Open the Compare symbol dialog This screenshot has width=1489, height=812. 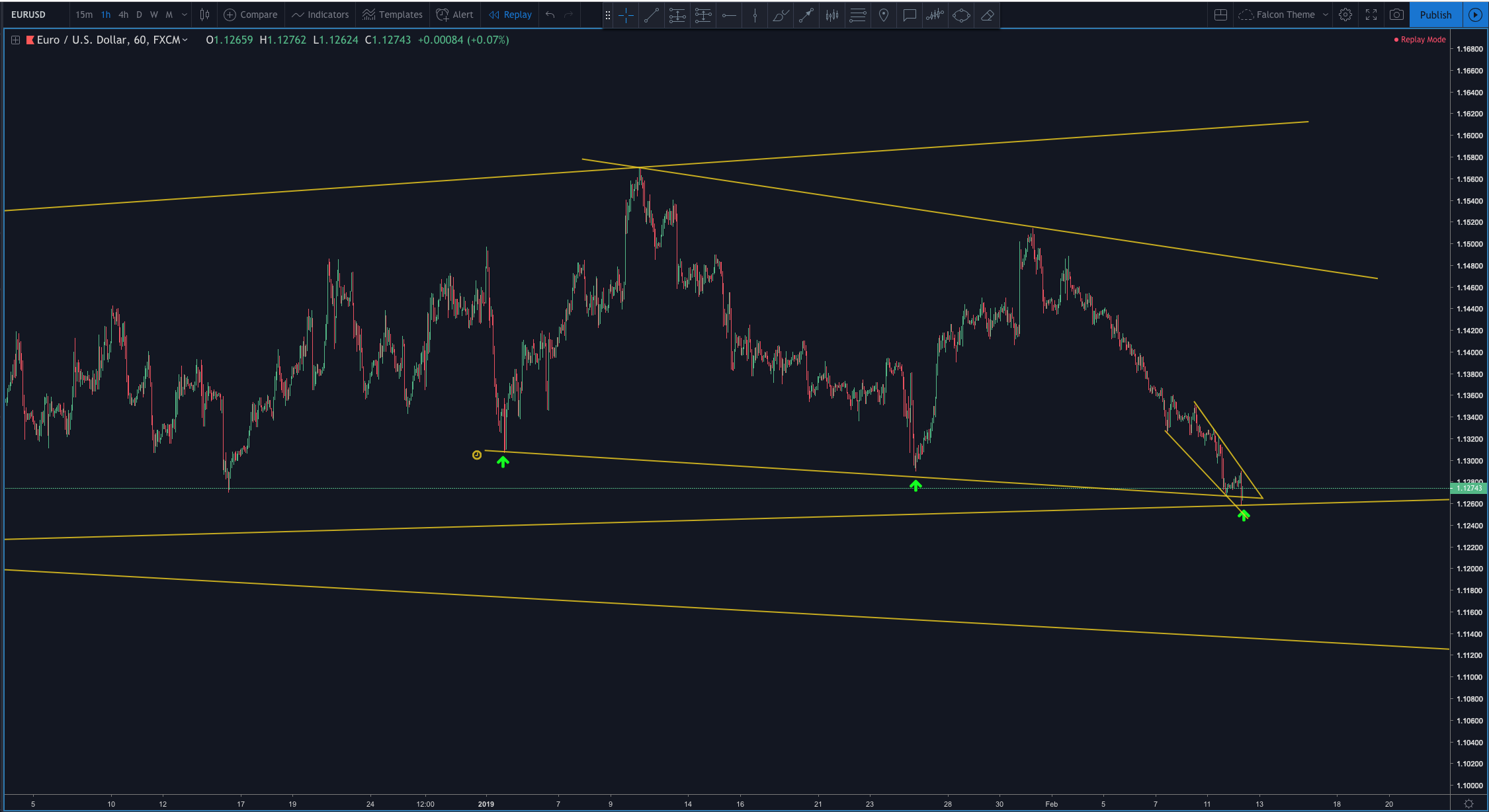point(251,15)
